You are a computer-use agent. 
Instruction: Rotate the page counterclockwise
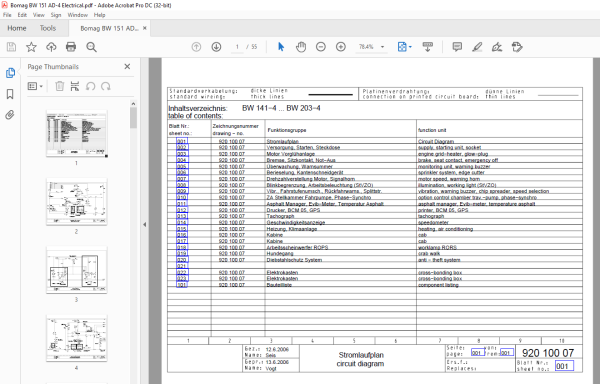point(91,86)
